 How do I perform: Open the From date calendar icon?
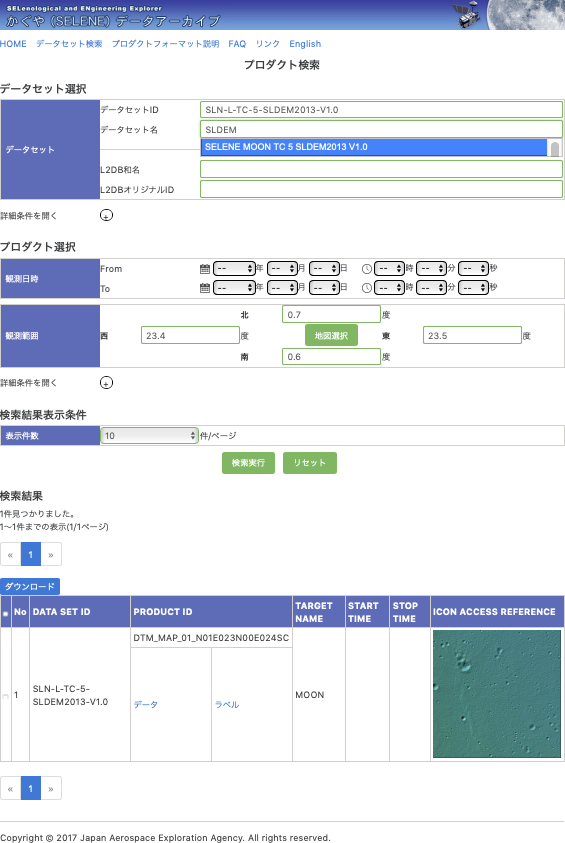point(205,268)
